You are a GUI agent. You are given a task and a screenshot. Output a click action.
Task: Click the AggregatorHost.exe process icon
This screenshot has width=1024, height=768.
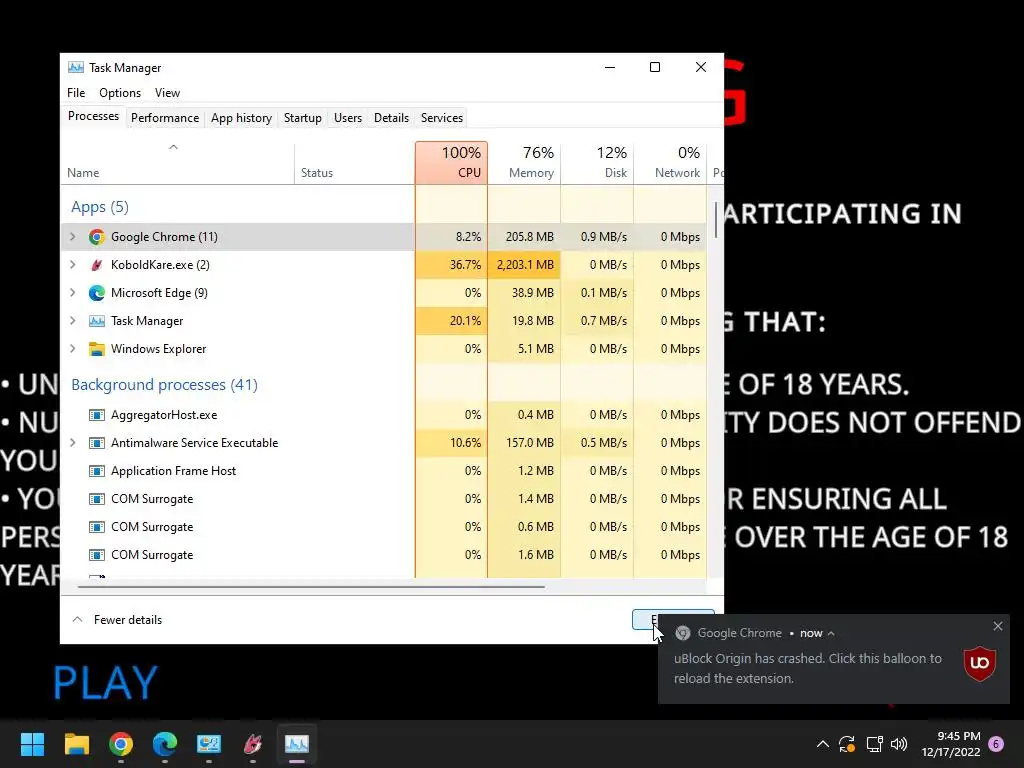coord(97,415)
